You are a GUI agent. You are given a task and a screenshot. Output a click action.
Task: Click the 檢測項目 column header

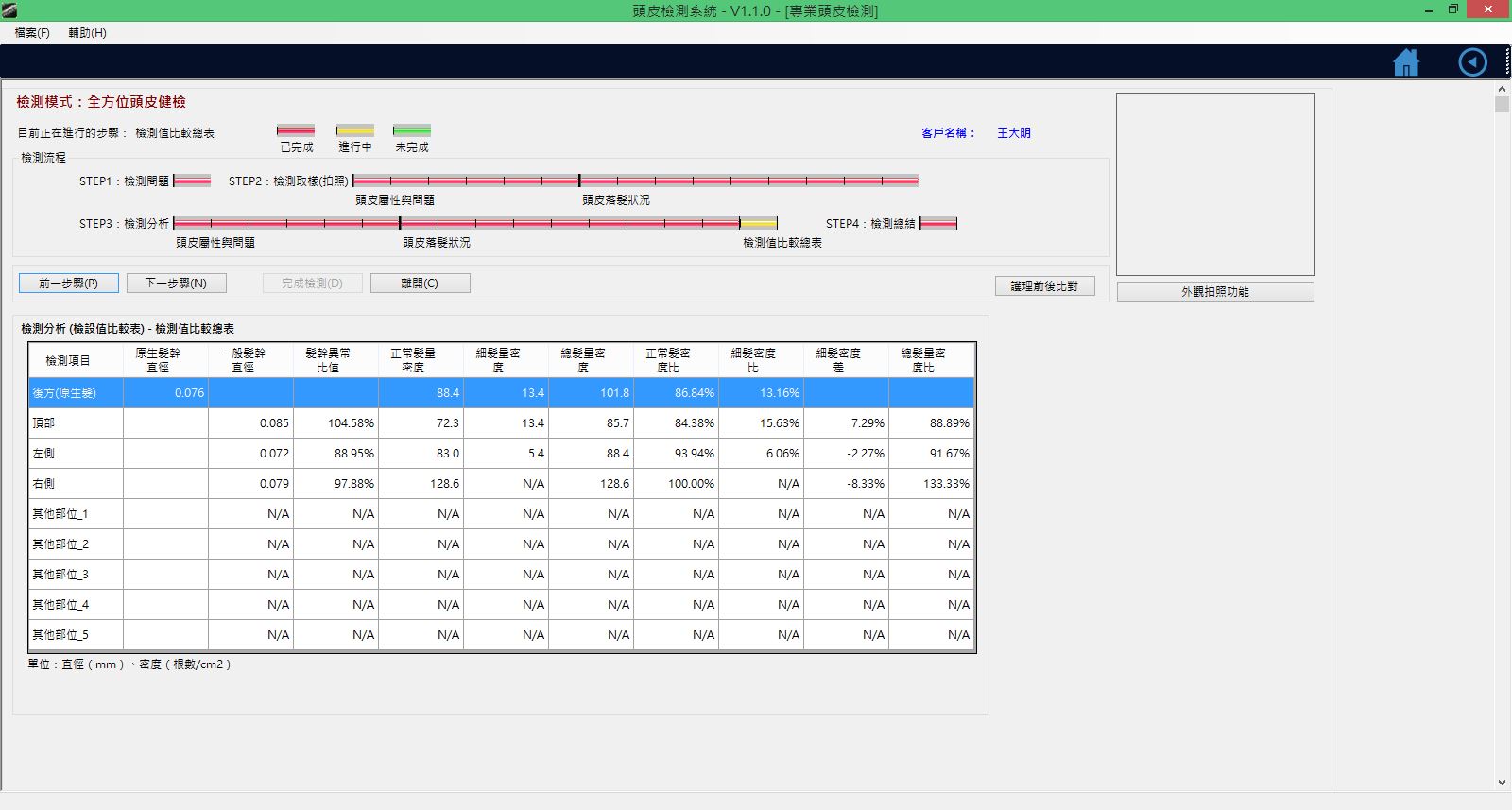click(x=76, y=360)
